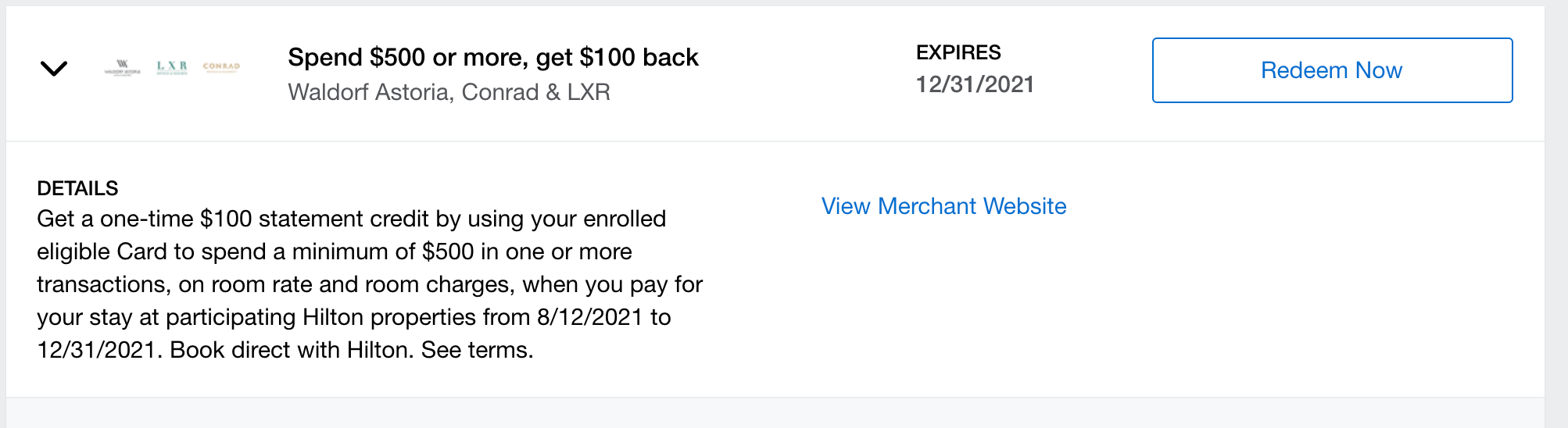
Task: Click "Book direct with Hilton" sentence
Action: pos(291,350)
